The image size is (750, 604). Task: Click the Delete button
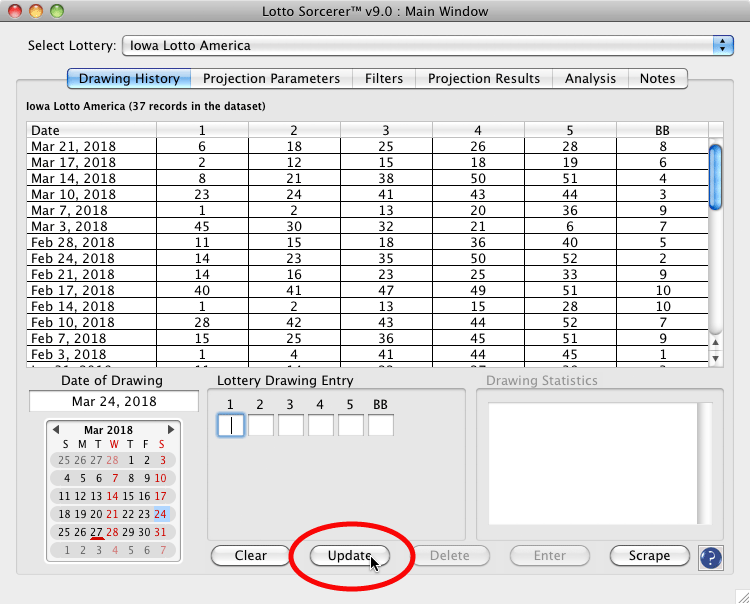450,556
